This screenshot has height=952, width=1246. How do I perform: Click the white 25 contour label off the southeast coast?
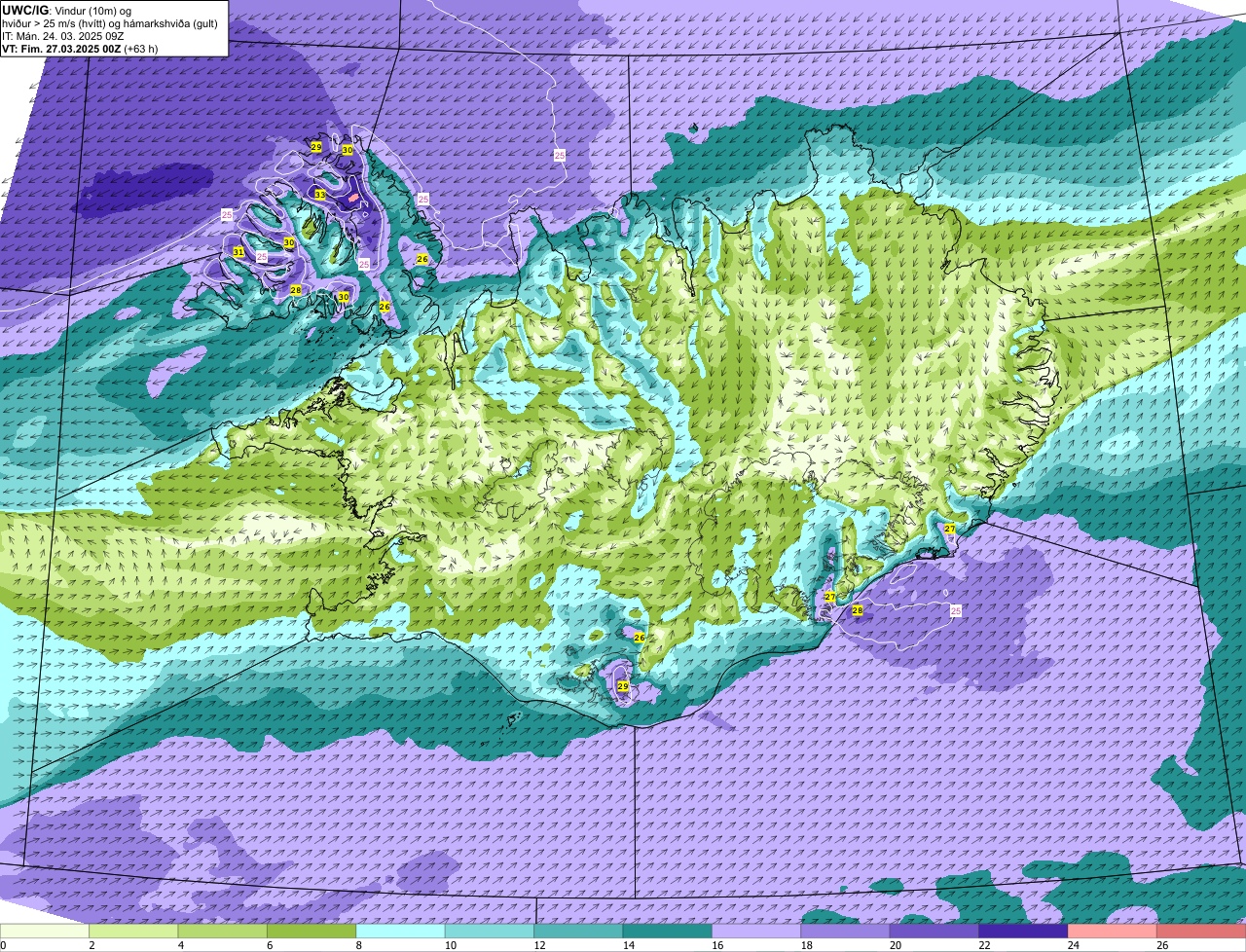956,610
